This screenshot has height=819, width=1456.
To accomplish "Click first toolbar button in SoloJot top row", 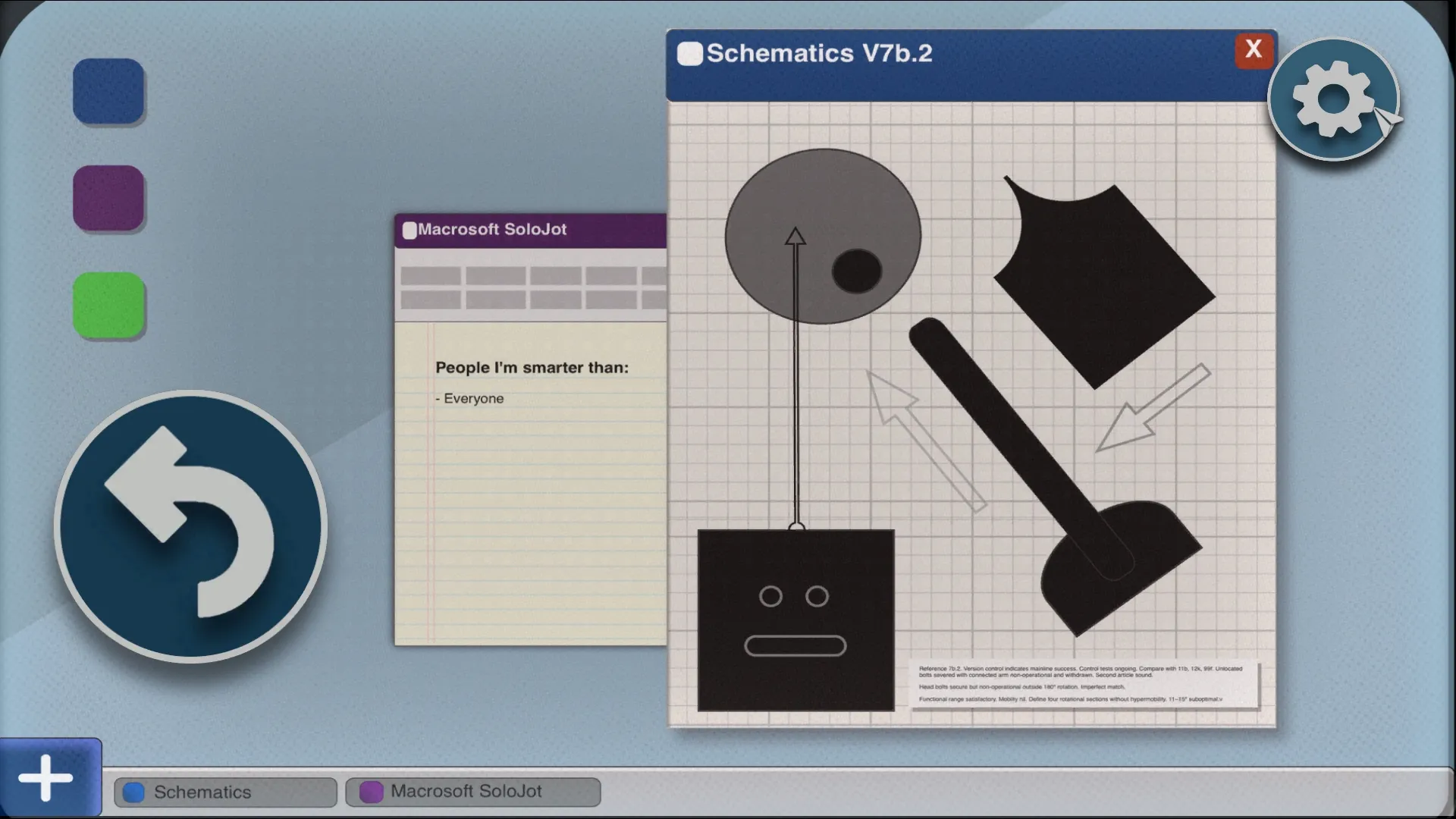I will click(x=431, y=276).
